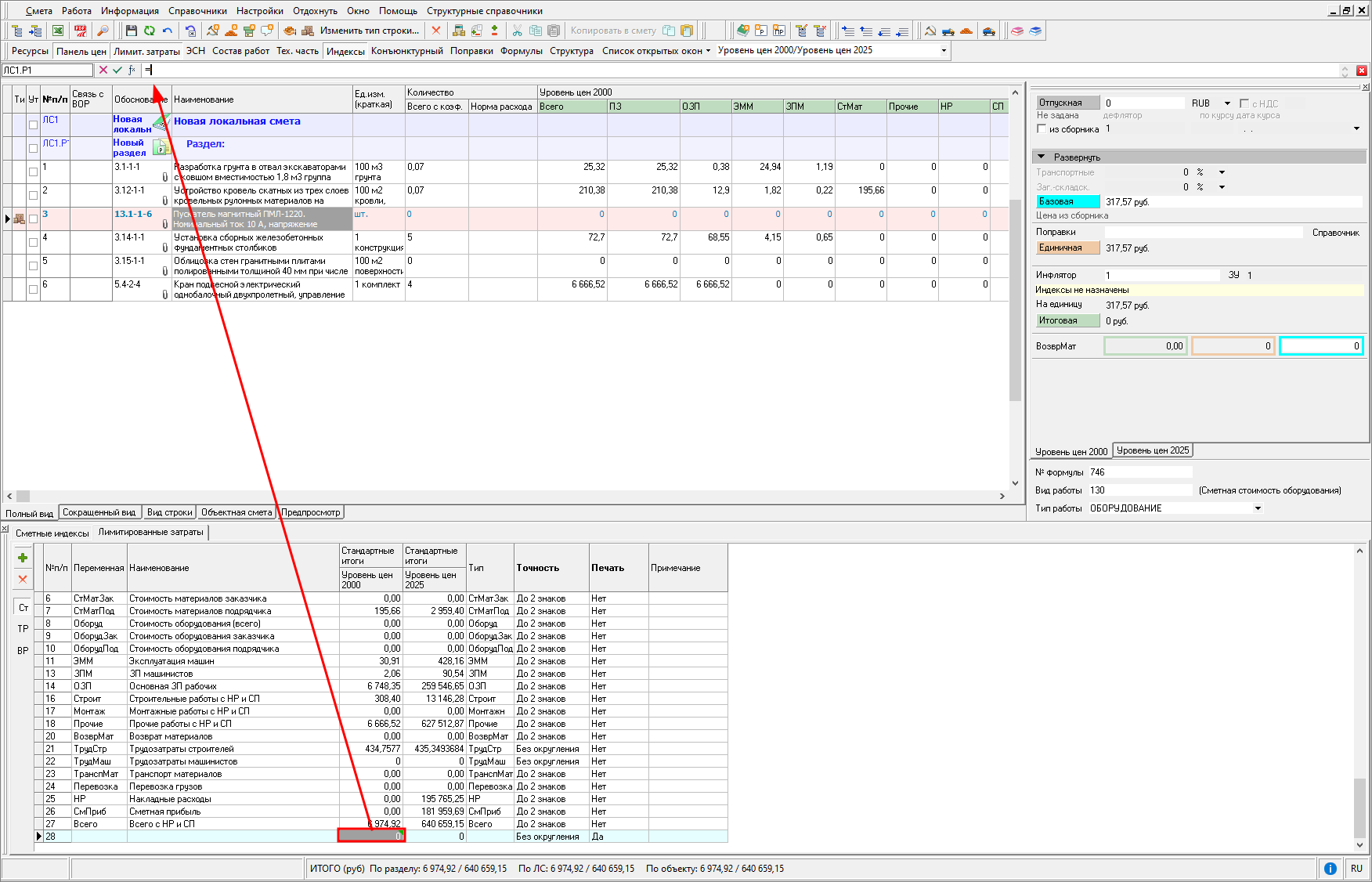Open the 'Справочники' menu
This screenshot has height=882, width=1372.
pyautogui.click(x=197, y=11)
